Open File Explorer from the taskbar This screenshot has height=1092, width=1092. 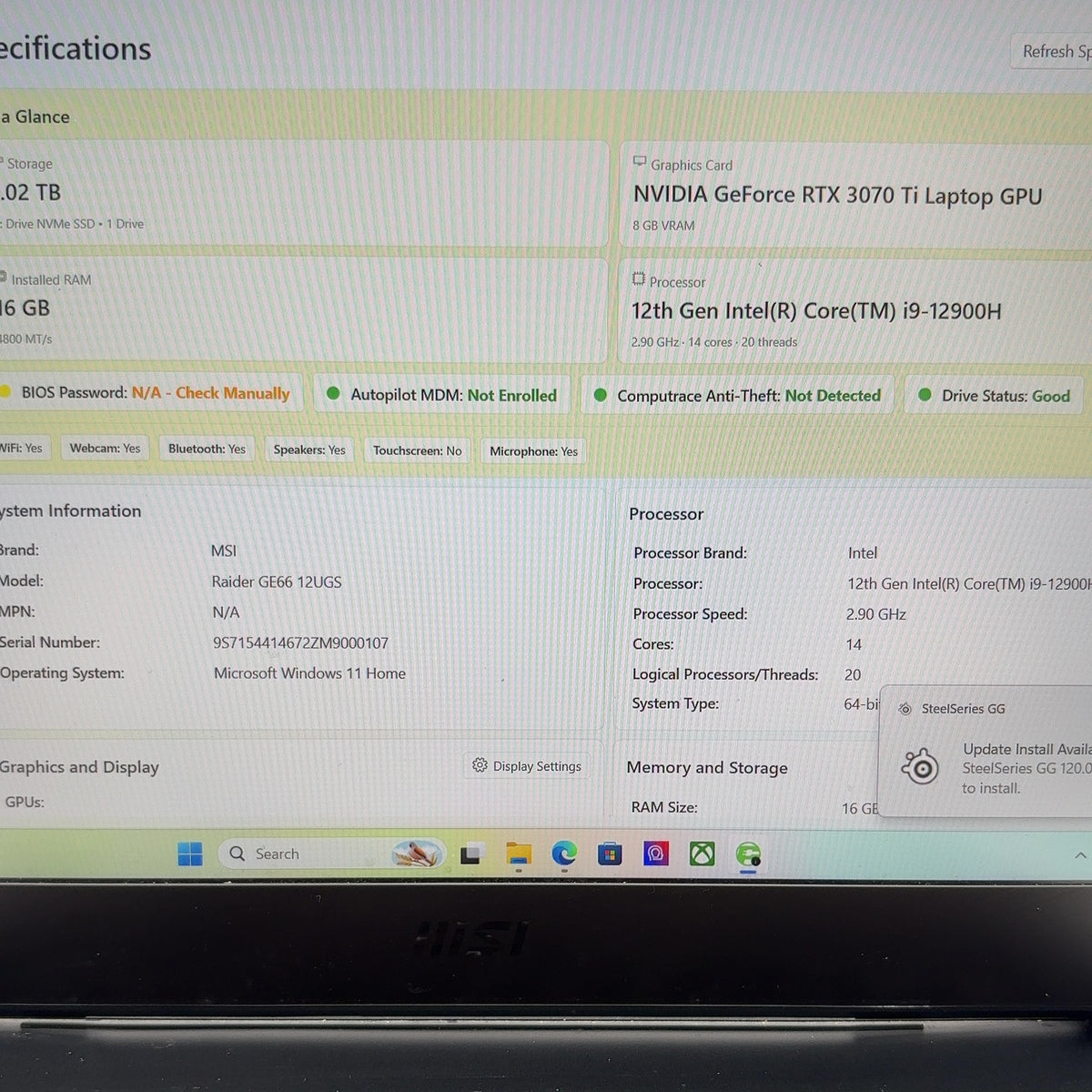pos(518,854)
